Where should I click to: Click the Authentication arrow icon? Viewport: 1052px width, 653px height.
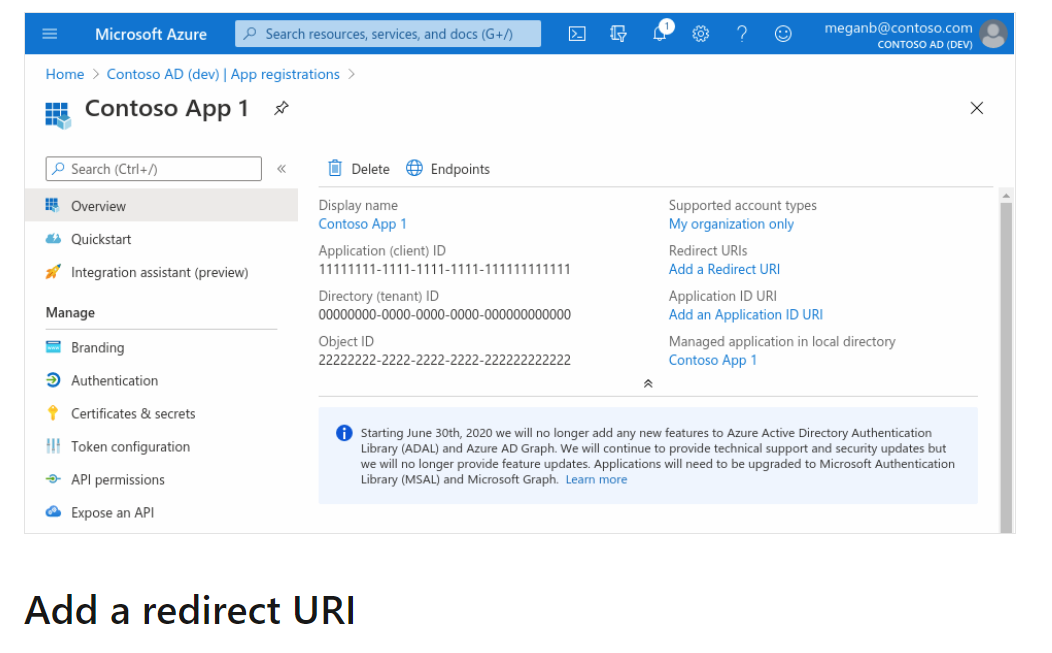click(x=53, y=380)
